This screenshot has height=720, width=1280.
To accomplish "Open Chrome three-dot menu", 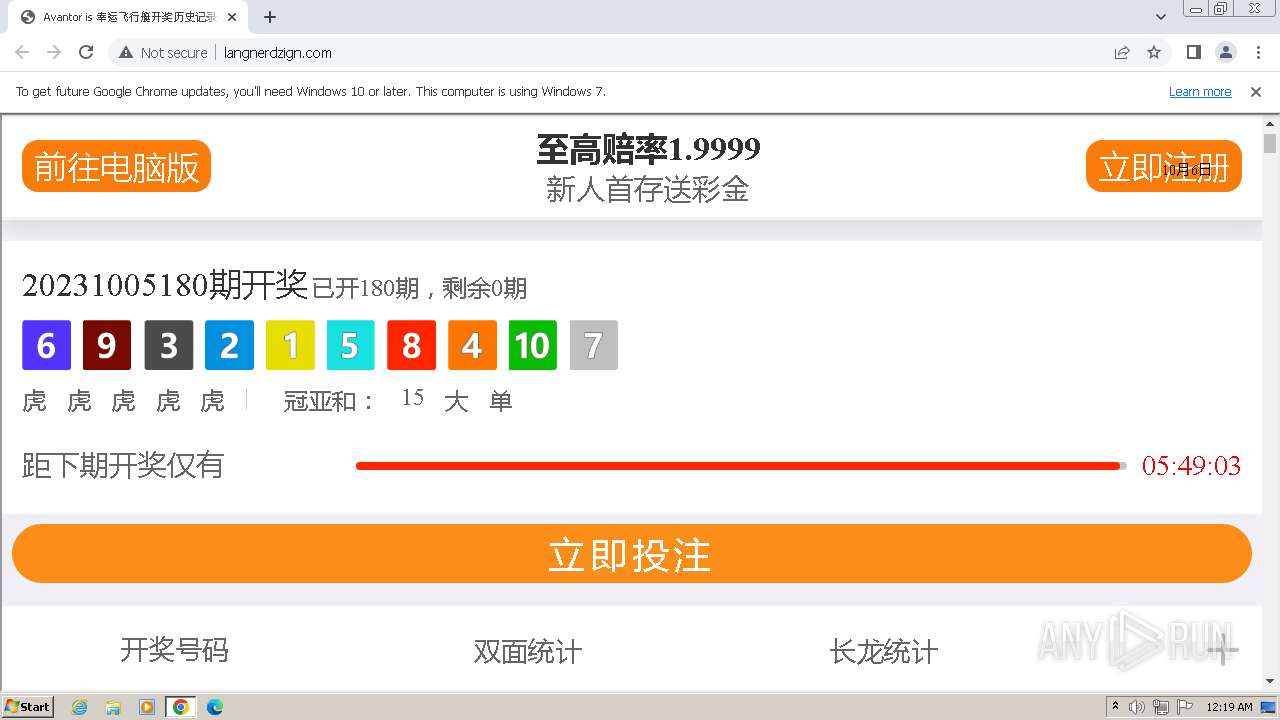I will pos(1258,52).
